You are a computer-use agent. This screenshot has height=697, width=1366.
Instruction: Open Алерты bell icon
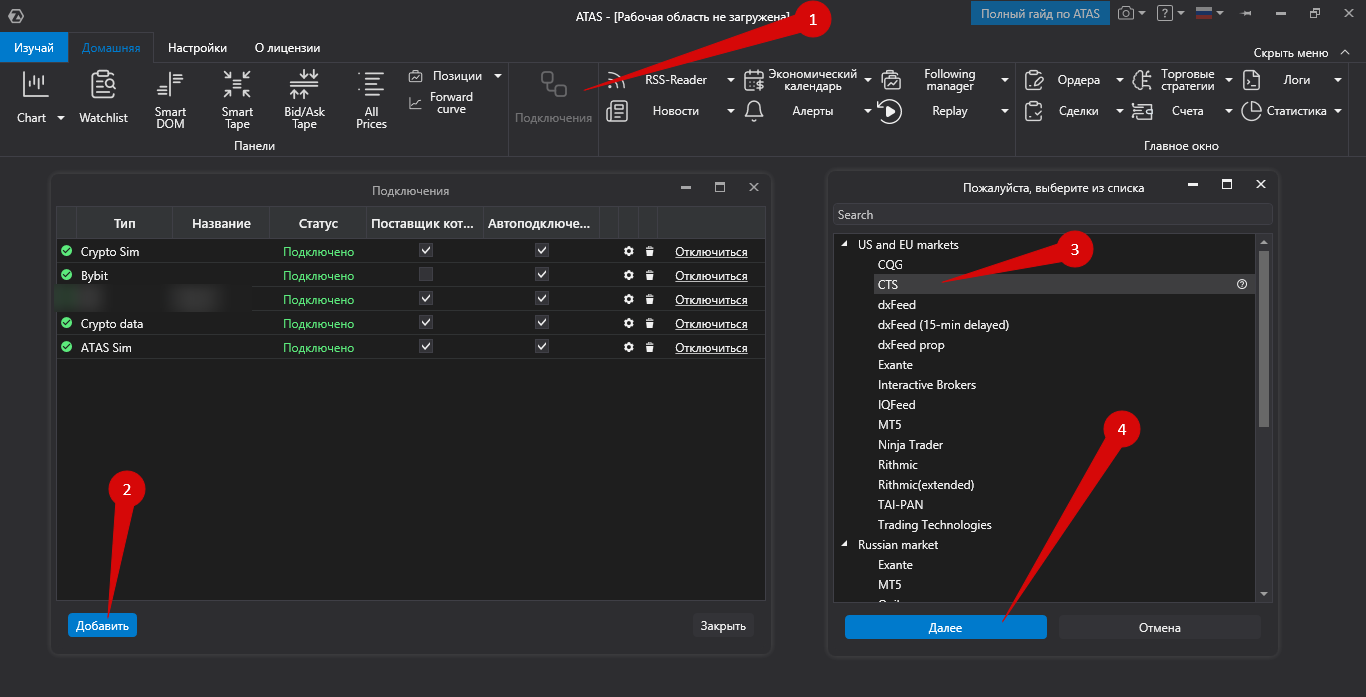click(x=755, y=111)
